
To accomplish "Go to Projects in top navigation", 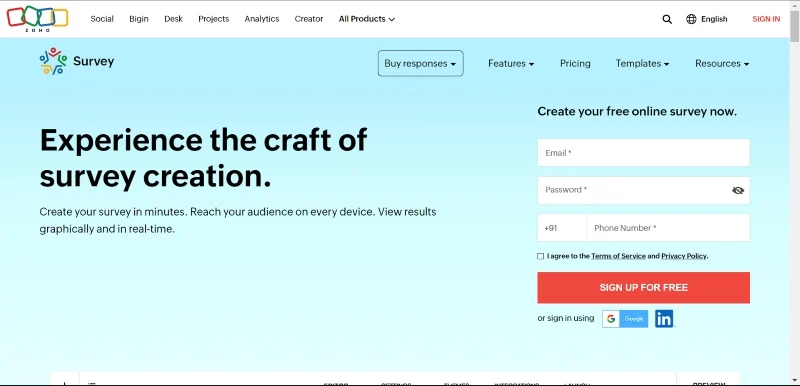I will [x=214, y=19].
